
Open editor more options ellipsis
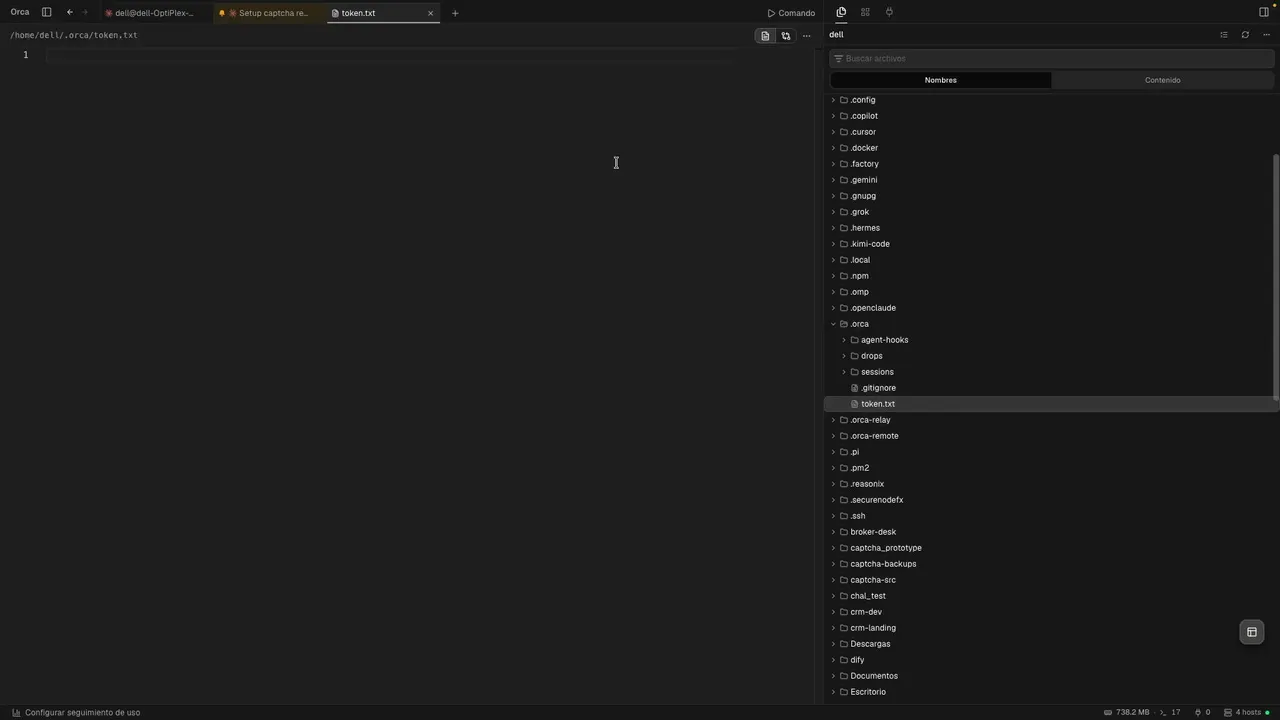click(x=807, y=35)
